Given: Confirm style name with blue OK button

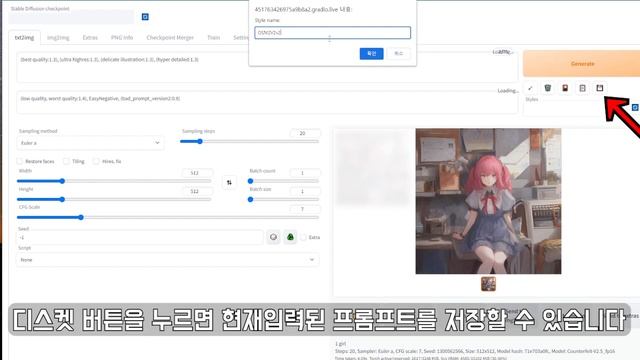Looking at the screenshot, I should 371,53.
